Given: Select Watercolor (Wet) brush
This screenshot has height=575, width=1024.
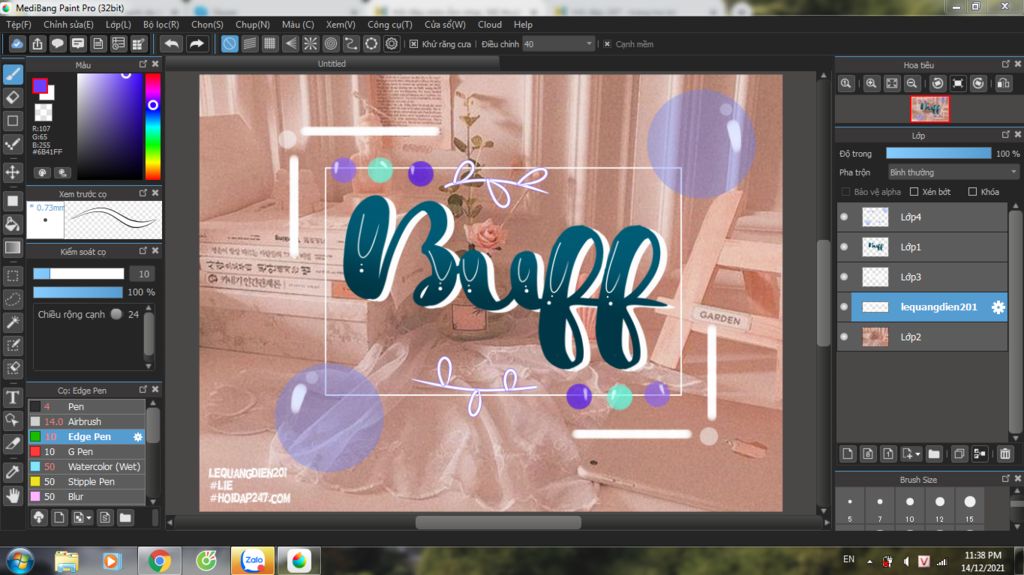Looking at the screenshot, I should pyautogui.click(x=86, y=467).
